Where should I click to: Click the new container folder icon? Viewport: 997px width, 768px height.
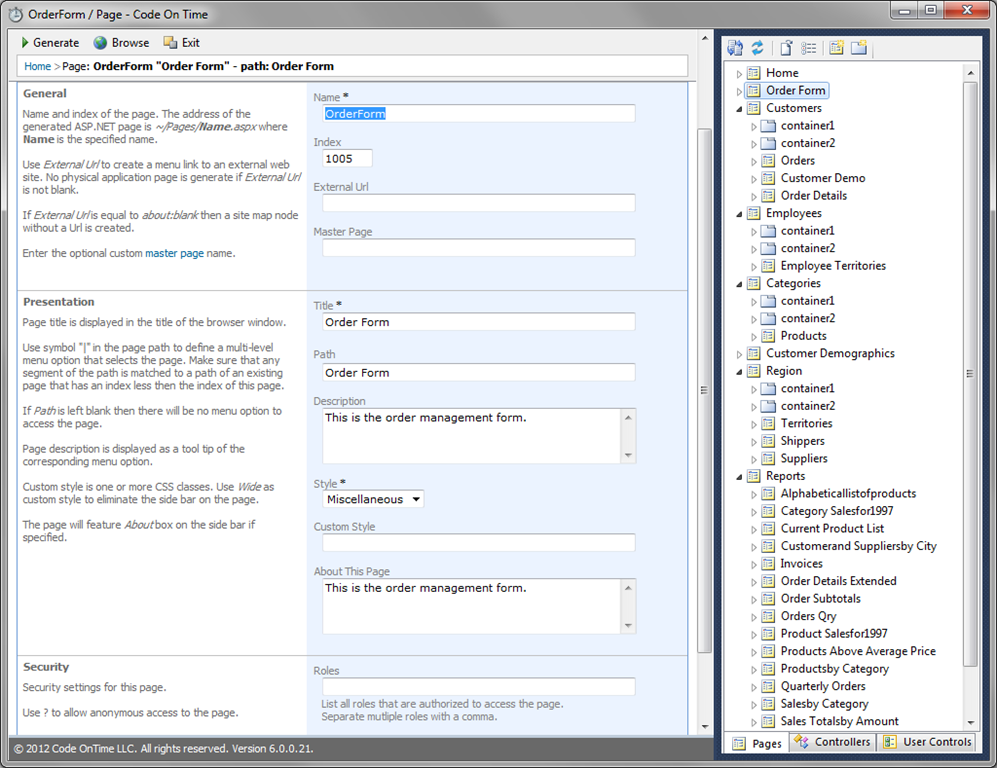859,48
